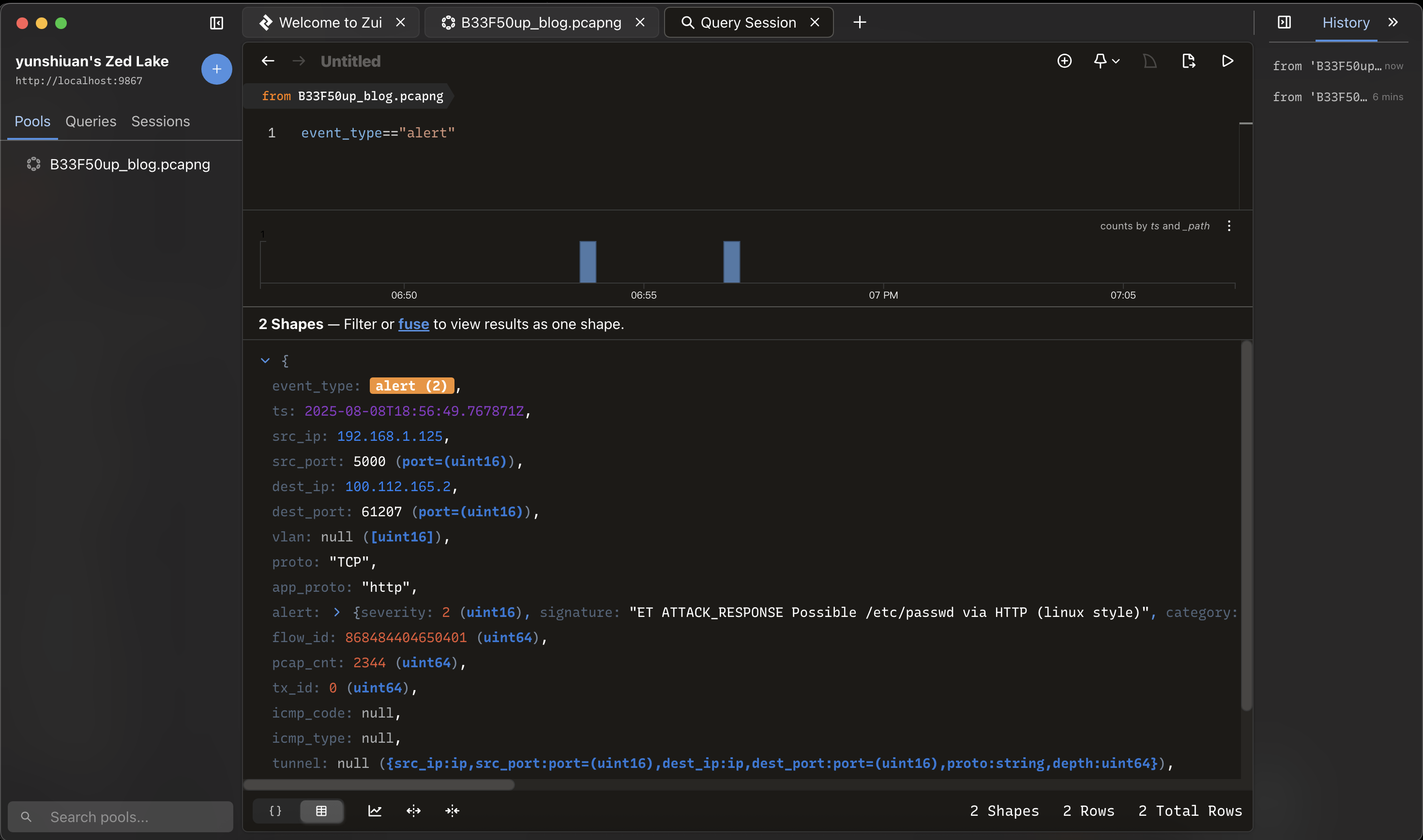Screen dimensions: 1423x840
Task: Click the first histogram bar near 06:55
Action: click(x=588, y=261)
